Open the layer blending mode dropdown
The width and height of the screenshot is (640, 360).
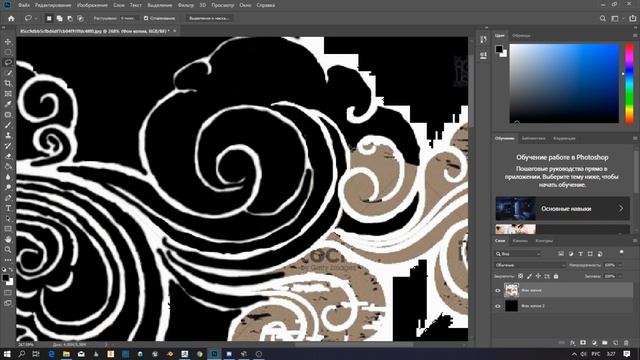coord(530,265)
